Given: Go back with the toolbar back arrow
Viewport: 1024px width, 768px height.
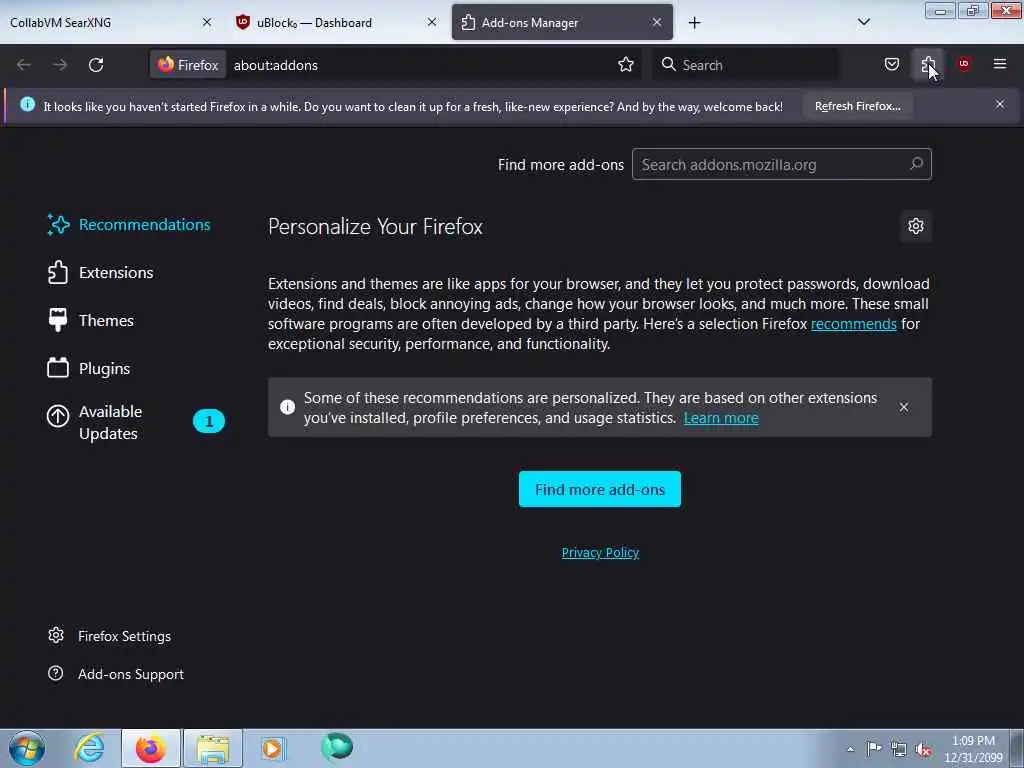Looking at the screenshot, I should [x=24, y=65].
